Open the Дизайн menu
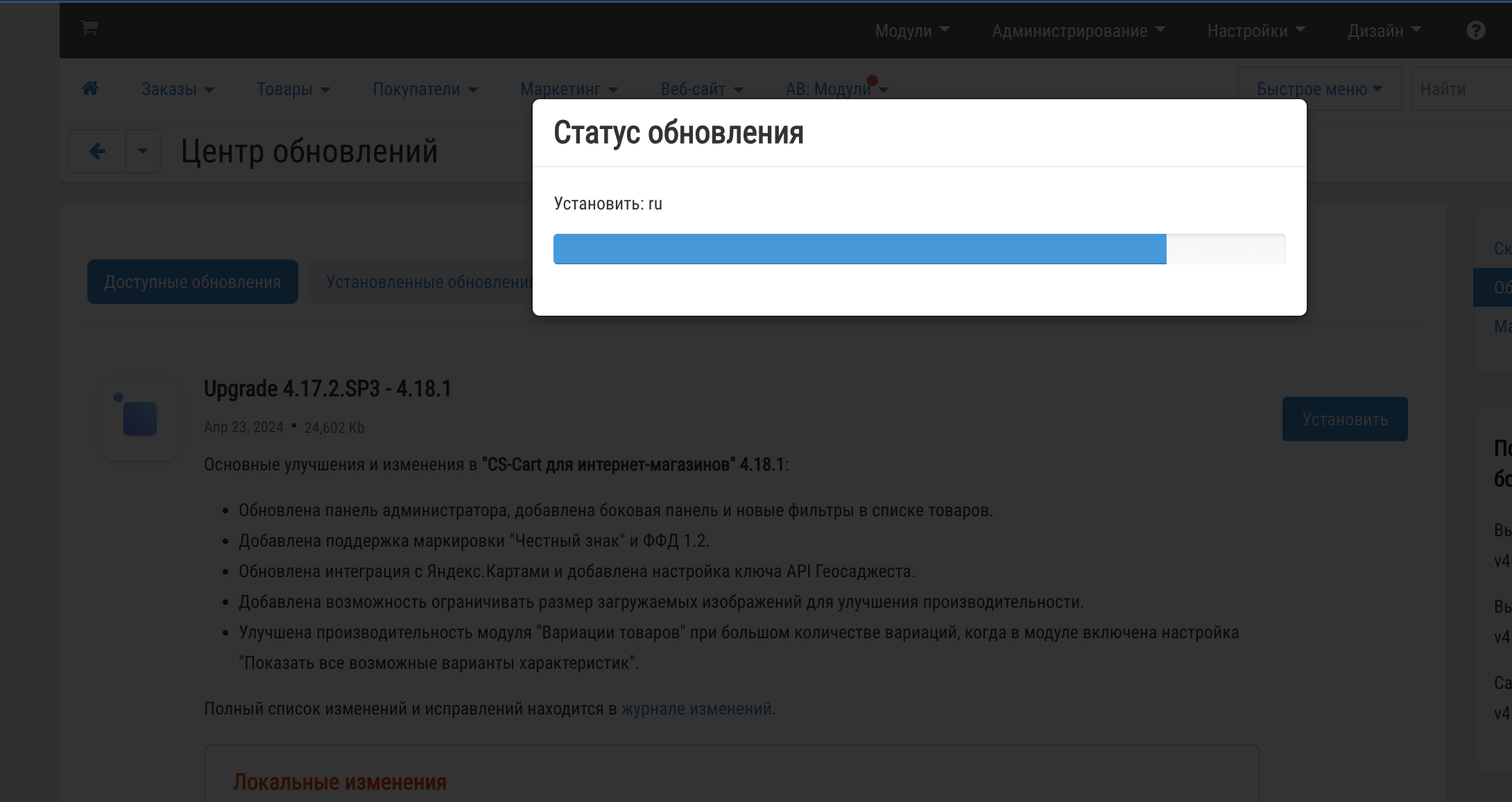The width and height of the screenshot is (1512, 802). coord(1384,31)
